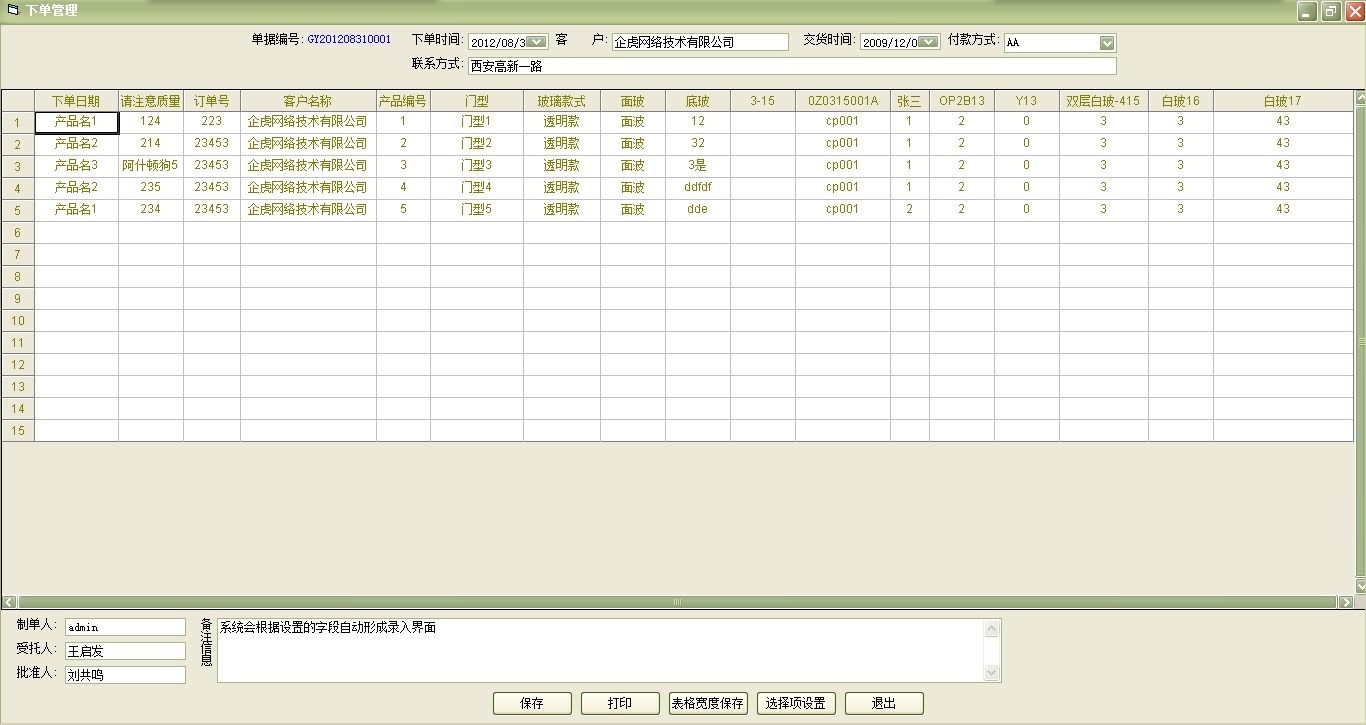Viewport: 1366px width, 725px height.
Task: Click inside the 备注信息 remarks text area
Action: (600, 650)
